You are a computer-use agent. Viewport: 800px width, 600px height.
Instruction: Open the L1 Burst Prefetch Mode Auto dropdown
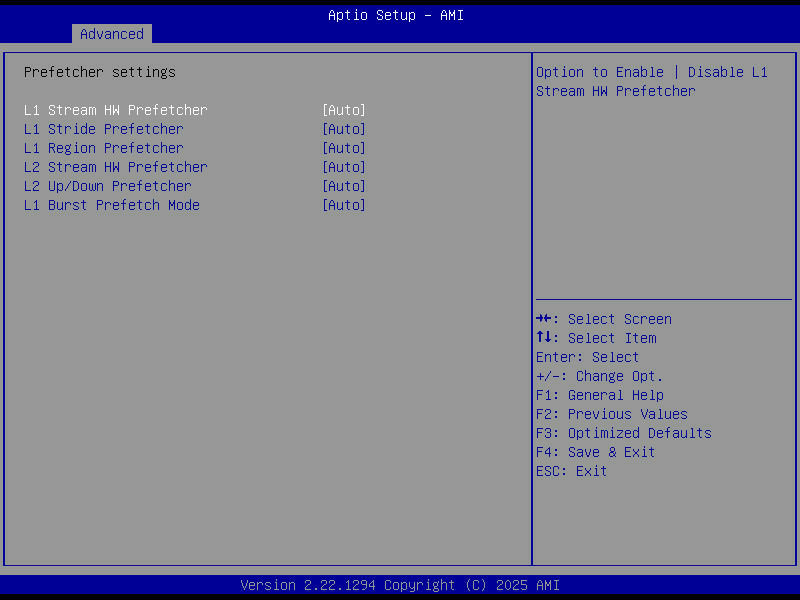click(343, 205)
